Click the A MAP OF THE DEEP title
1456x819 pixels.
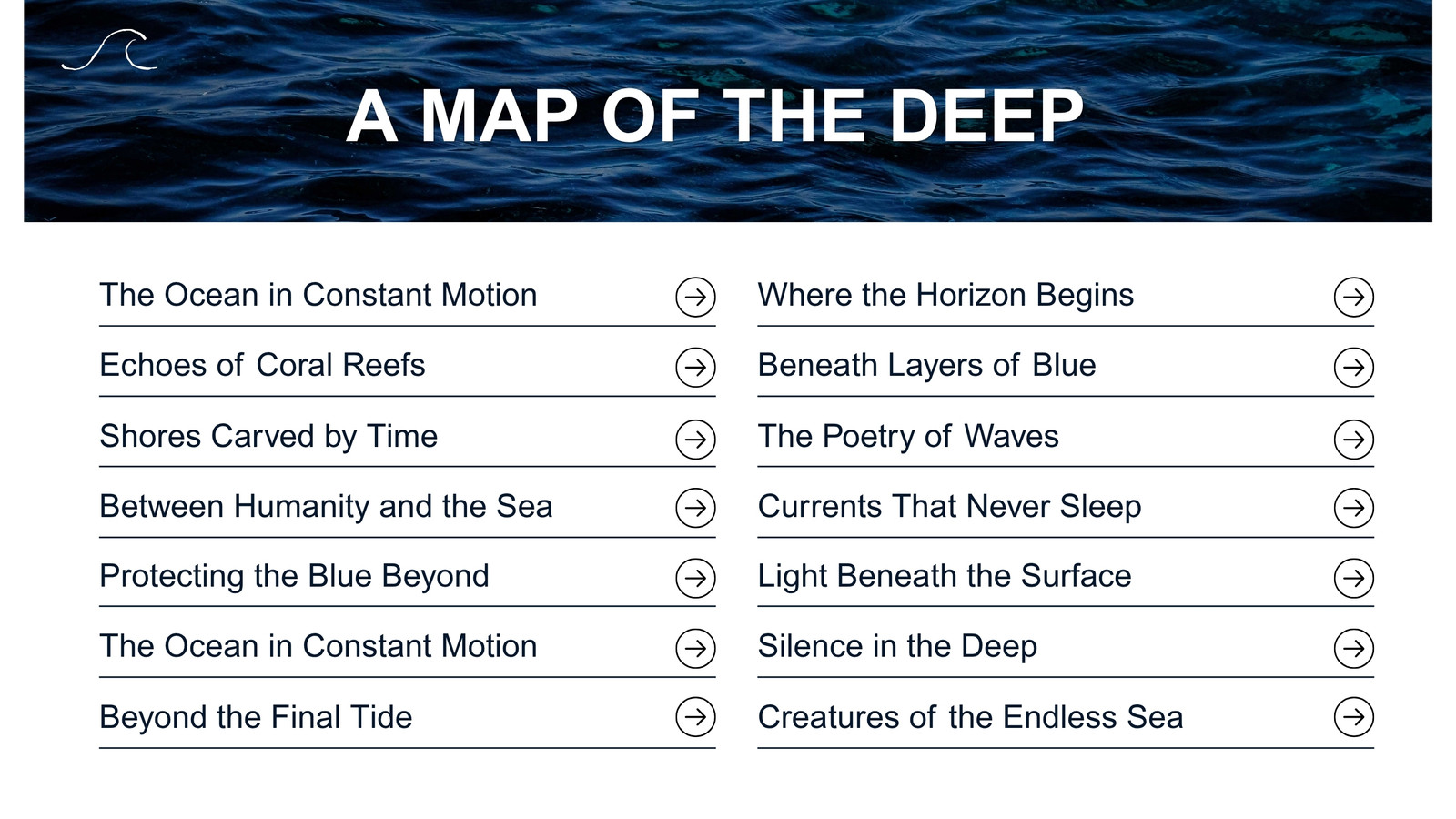click(715, 116)
